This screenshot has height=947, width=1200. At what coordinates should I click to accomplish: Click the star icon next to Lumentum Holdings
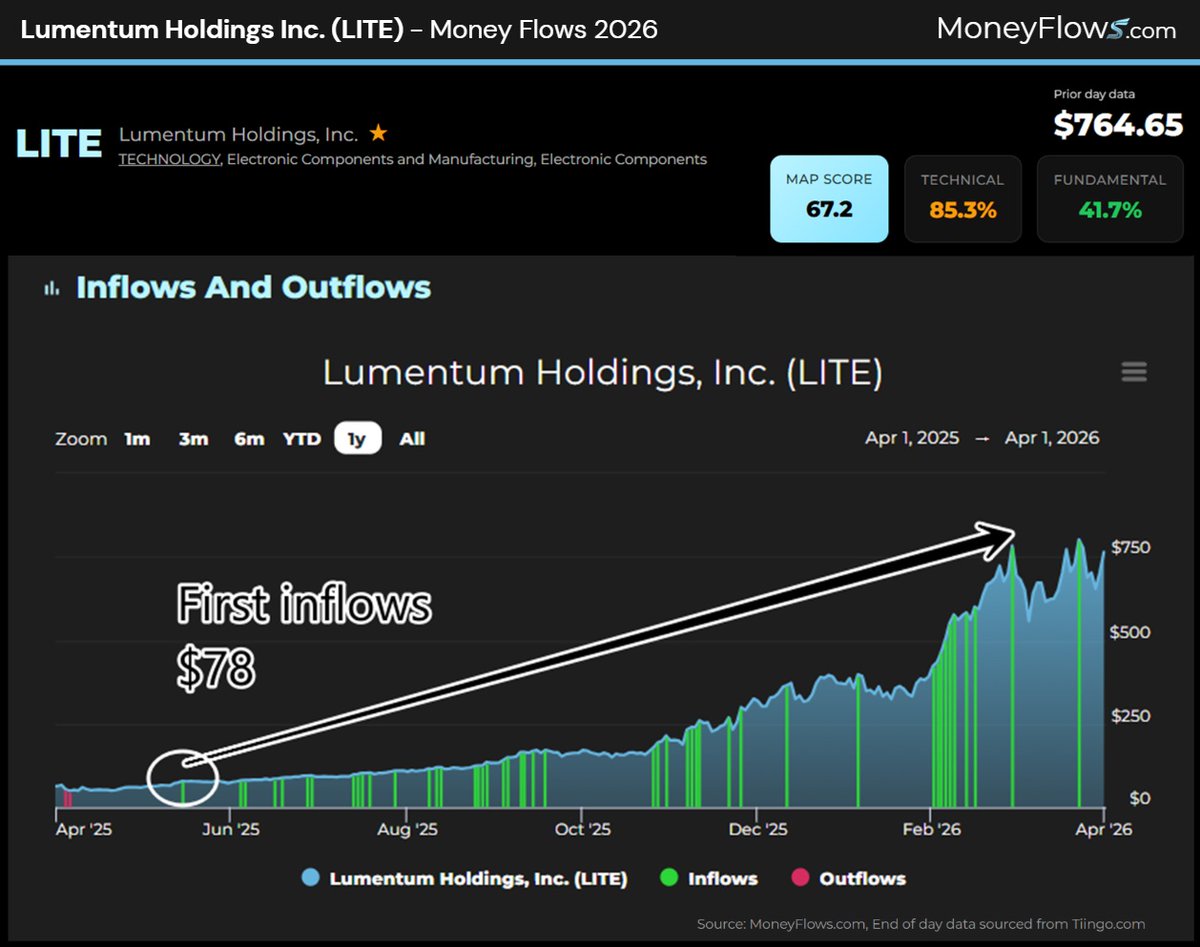[x=378, y=131]
